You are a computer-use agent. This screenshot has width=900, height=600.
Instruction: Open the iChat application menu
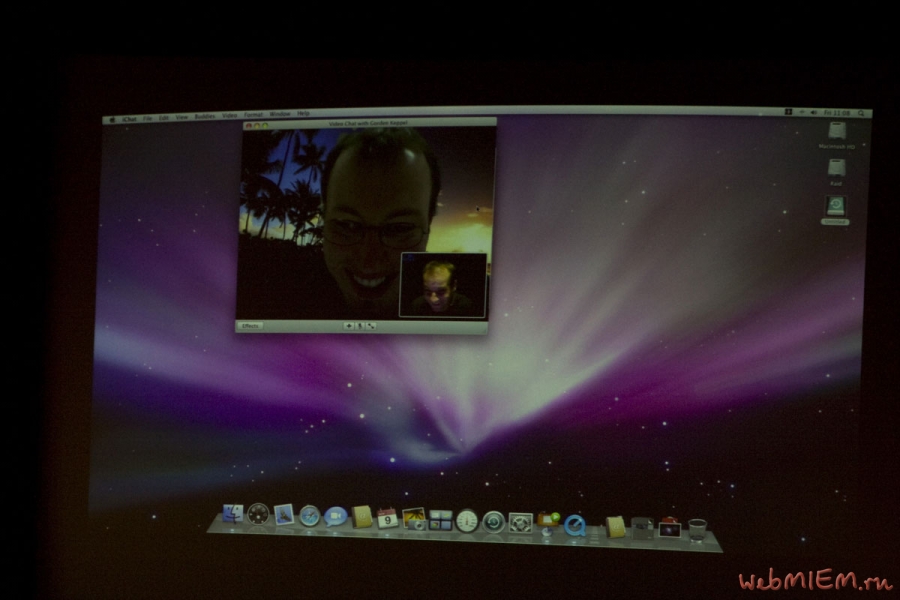click(x=129, y=119)
